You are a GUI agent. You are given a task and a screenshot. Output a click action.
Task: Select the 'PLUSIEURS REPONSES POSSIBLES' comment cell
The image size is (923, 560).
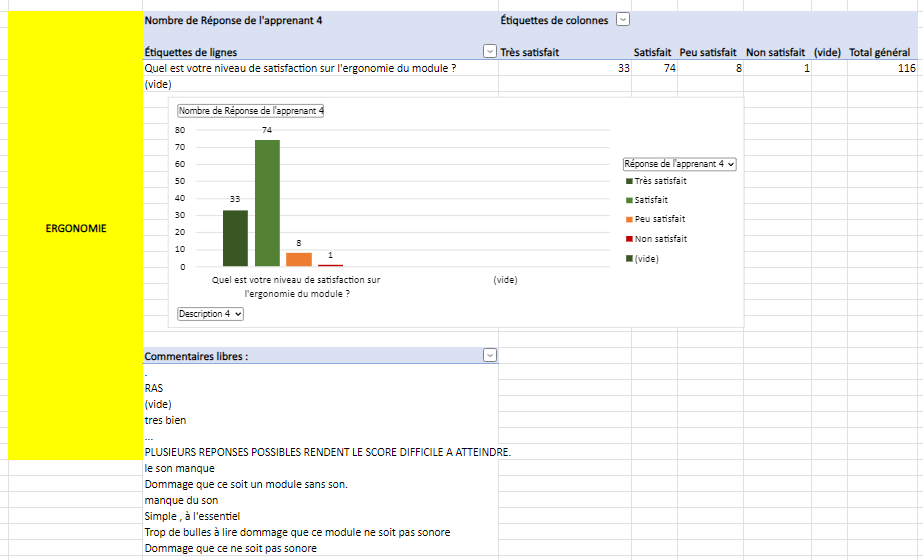tap(327, 452)
